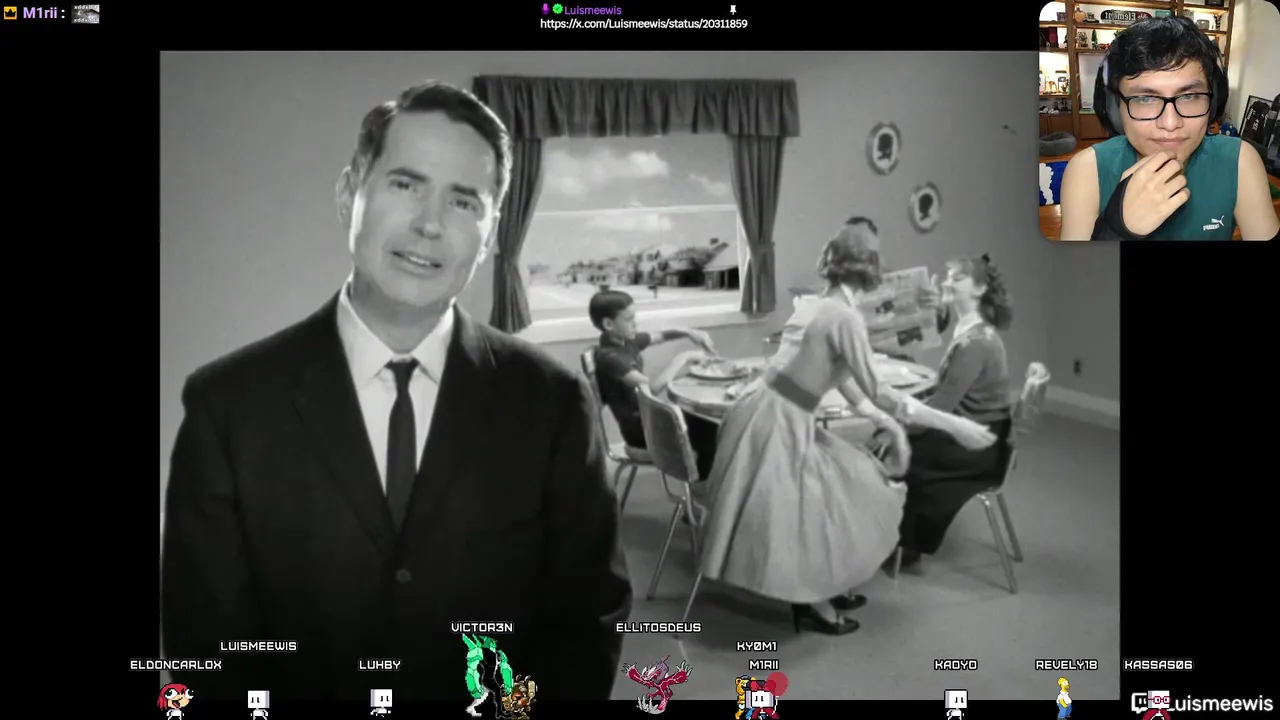Click the pin icon above the tweet link
Screen dimensions: 1280x720
(x=733, y=10)
